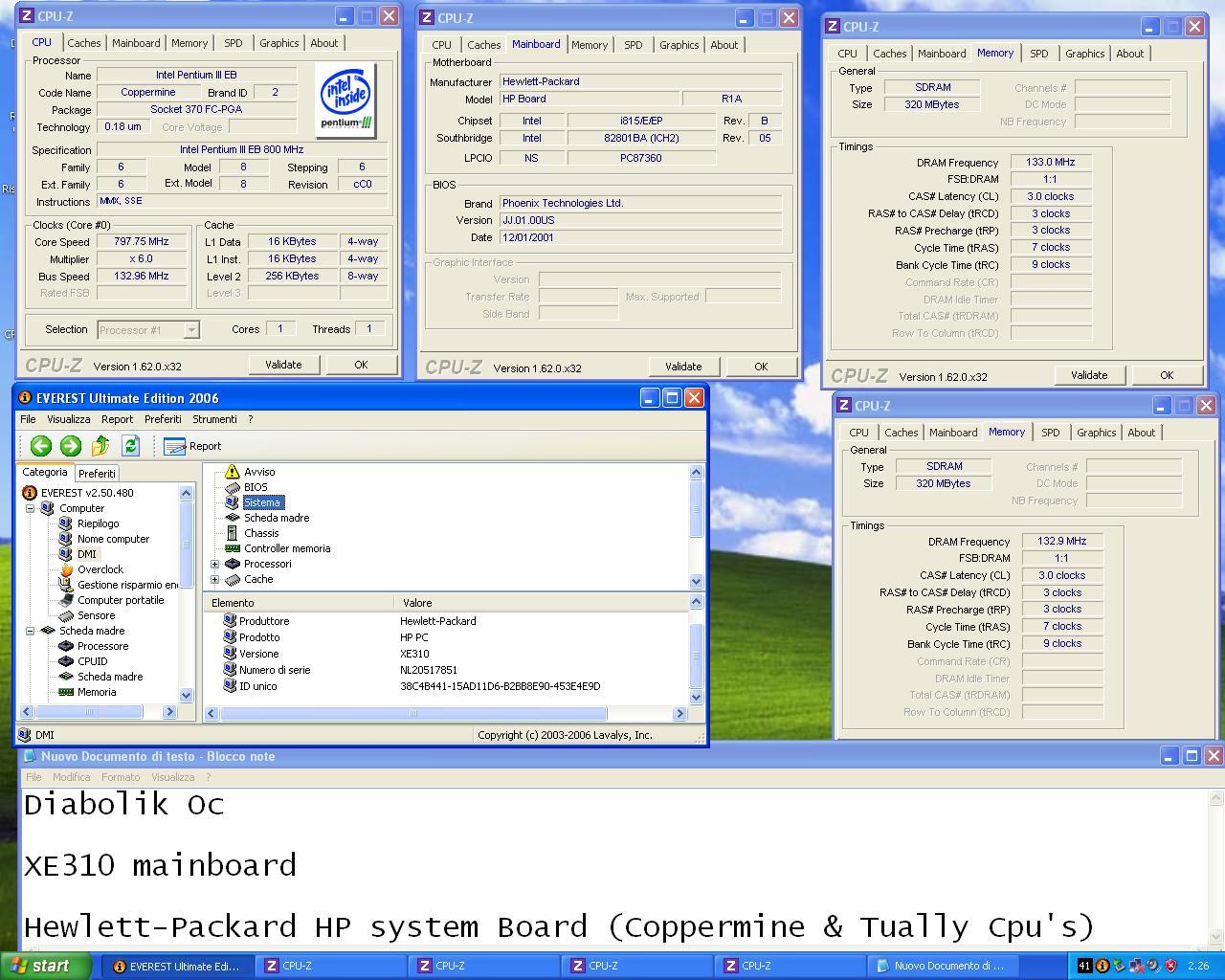
Task: Expand the Cache node
Action: click(x=215, y=579)
